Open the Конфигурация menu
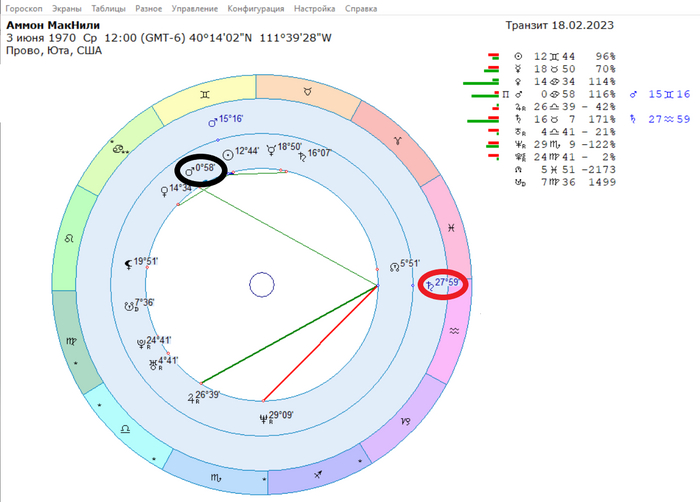The width and height of the screenshot is (700, 502). tap(255, 8)
